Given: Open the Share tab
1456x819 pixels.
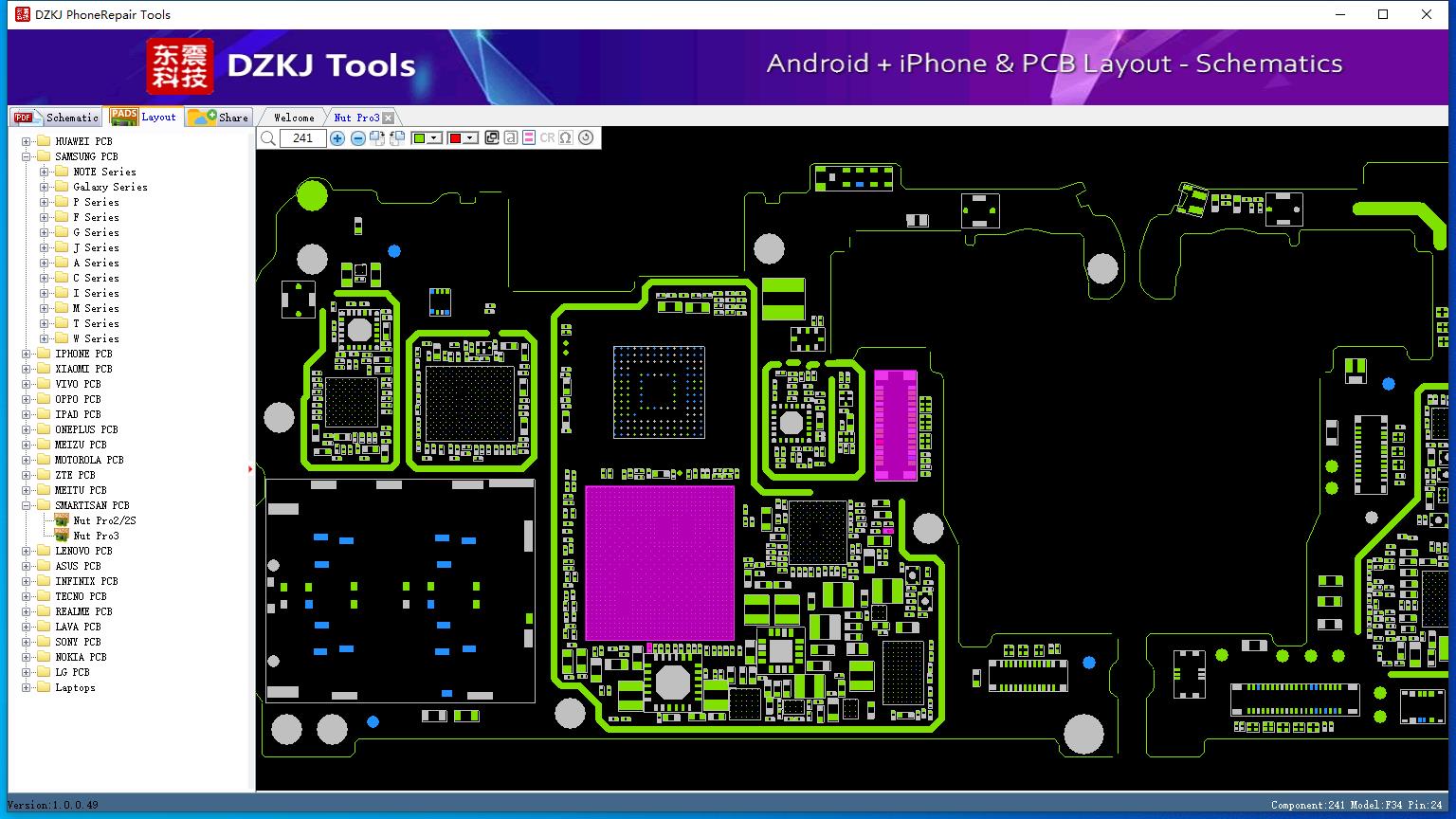Looking at the screenshot, I should point(218,118).
